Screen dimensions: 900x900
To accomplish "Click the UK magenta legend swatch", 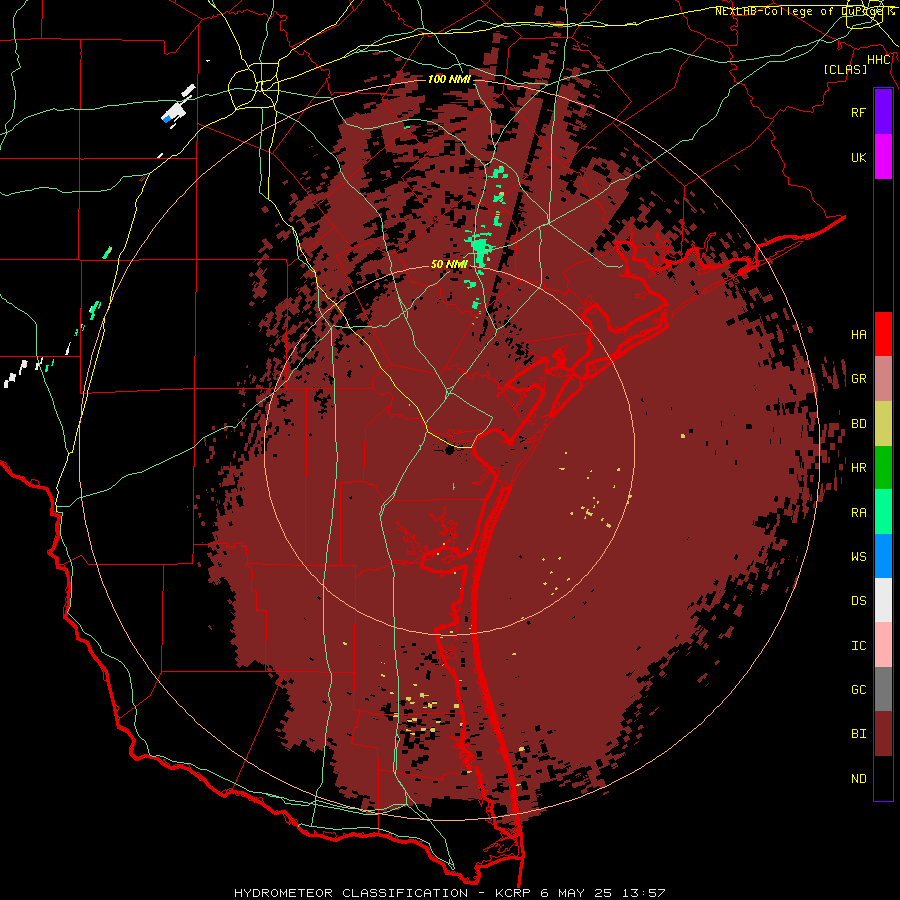I will (x=883, y=157).
